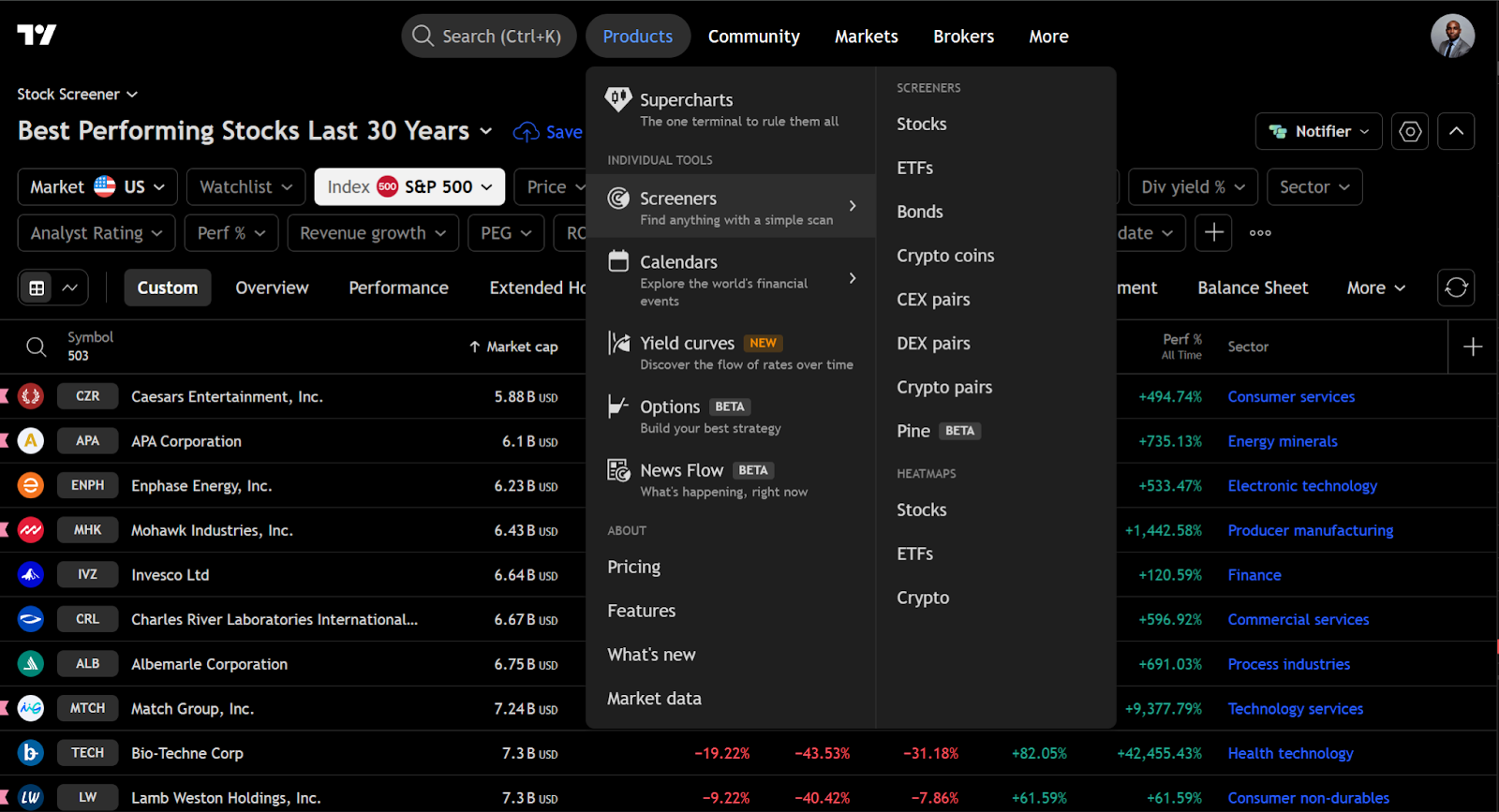Open the Stocks screener link
Screen dimensions: 1499x812
pos(922,124)
